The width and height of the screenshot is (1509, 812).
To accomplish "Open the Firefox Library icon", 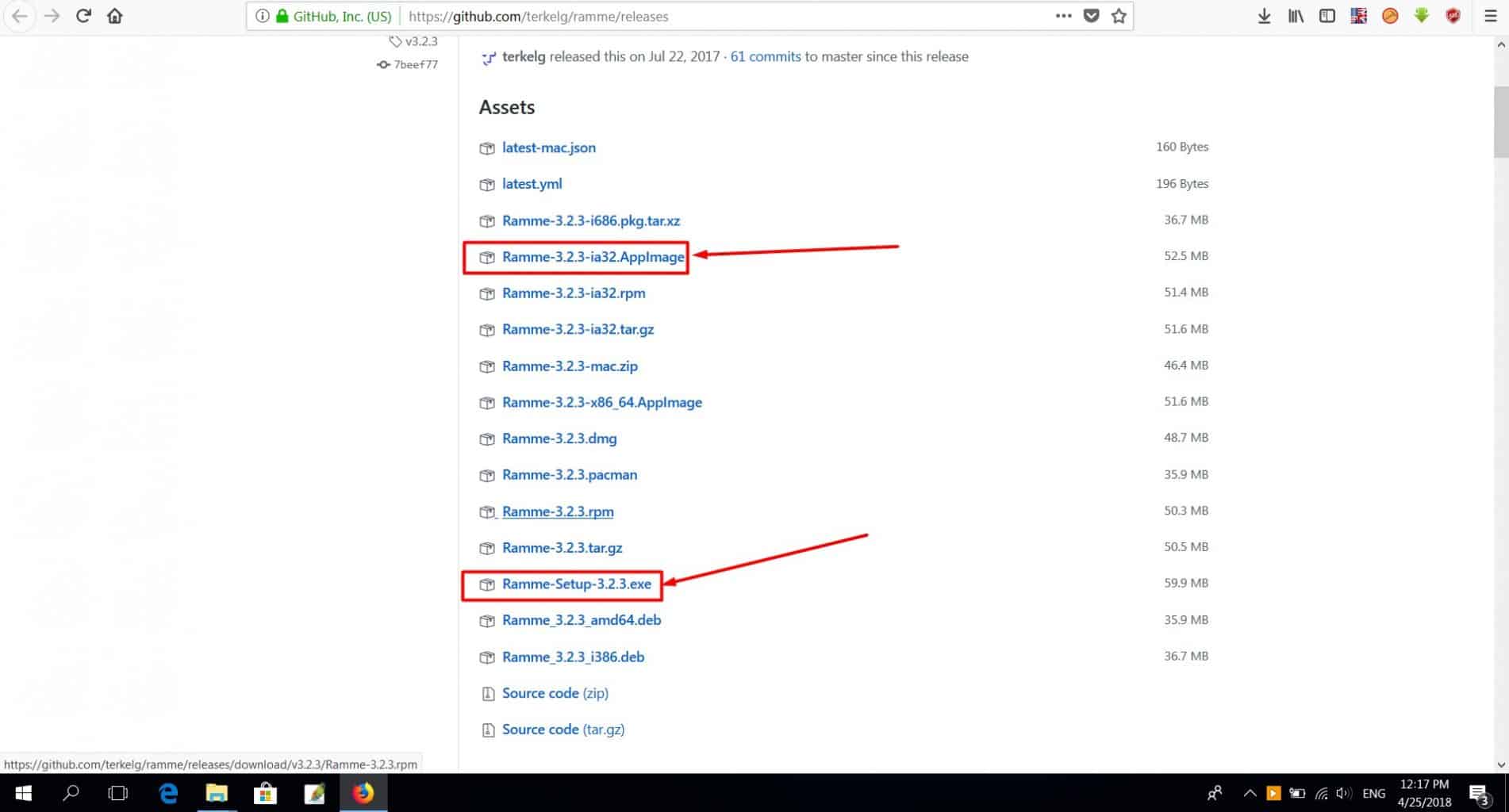I will coord(1296,16).
